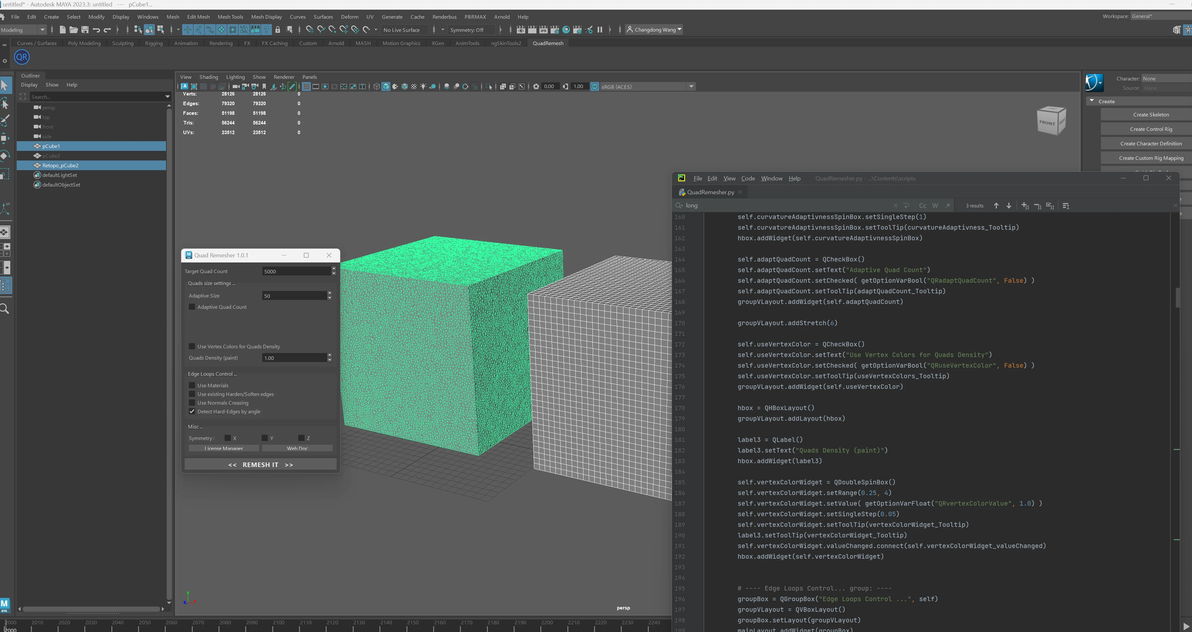The image size is (1192, 632).
Task: Open the Mesh Tools menu
Action: pos(230,17)
